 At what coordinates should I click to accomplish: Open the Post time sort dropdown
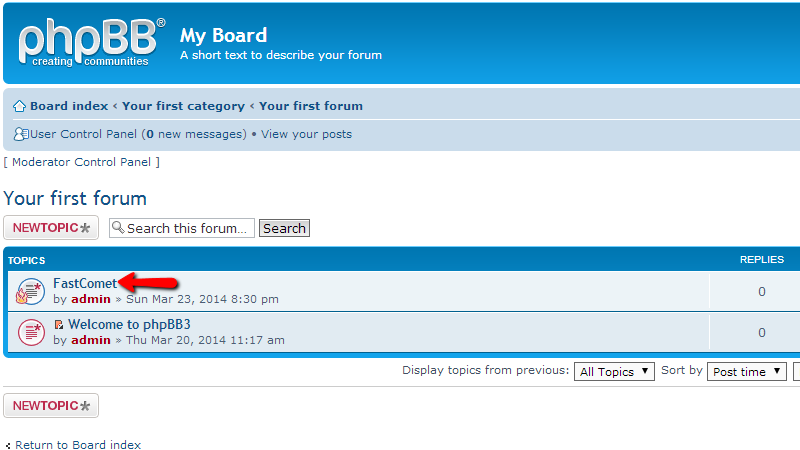(746, 371)
